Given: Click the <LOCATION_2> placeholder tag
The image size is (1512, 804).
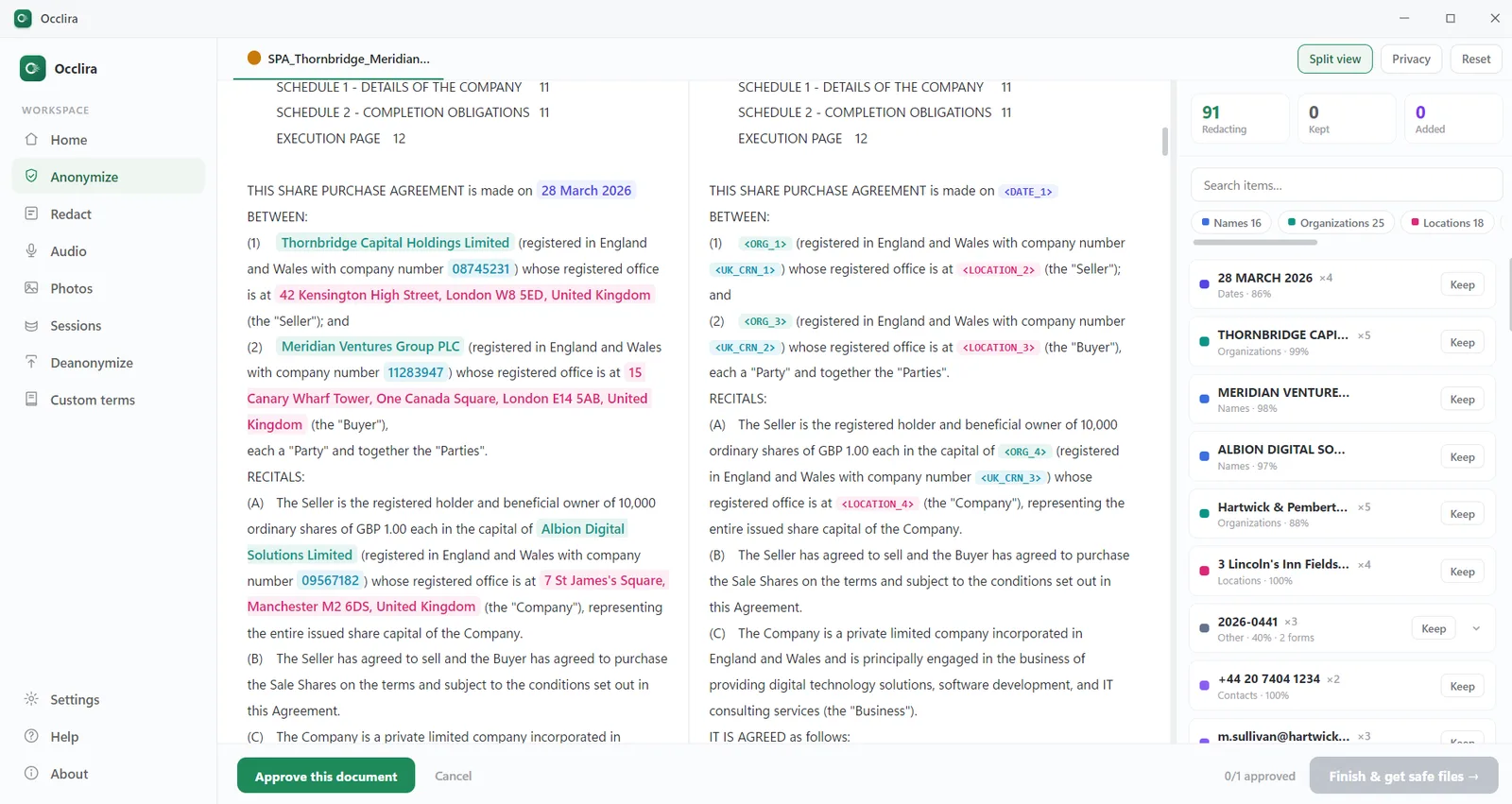Looking at the screenshot, I should coord(998,270).
